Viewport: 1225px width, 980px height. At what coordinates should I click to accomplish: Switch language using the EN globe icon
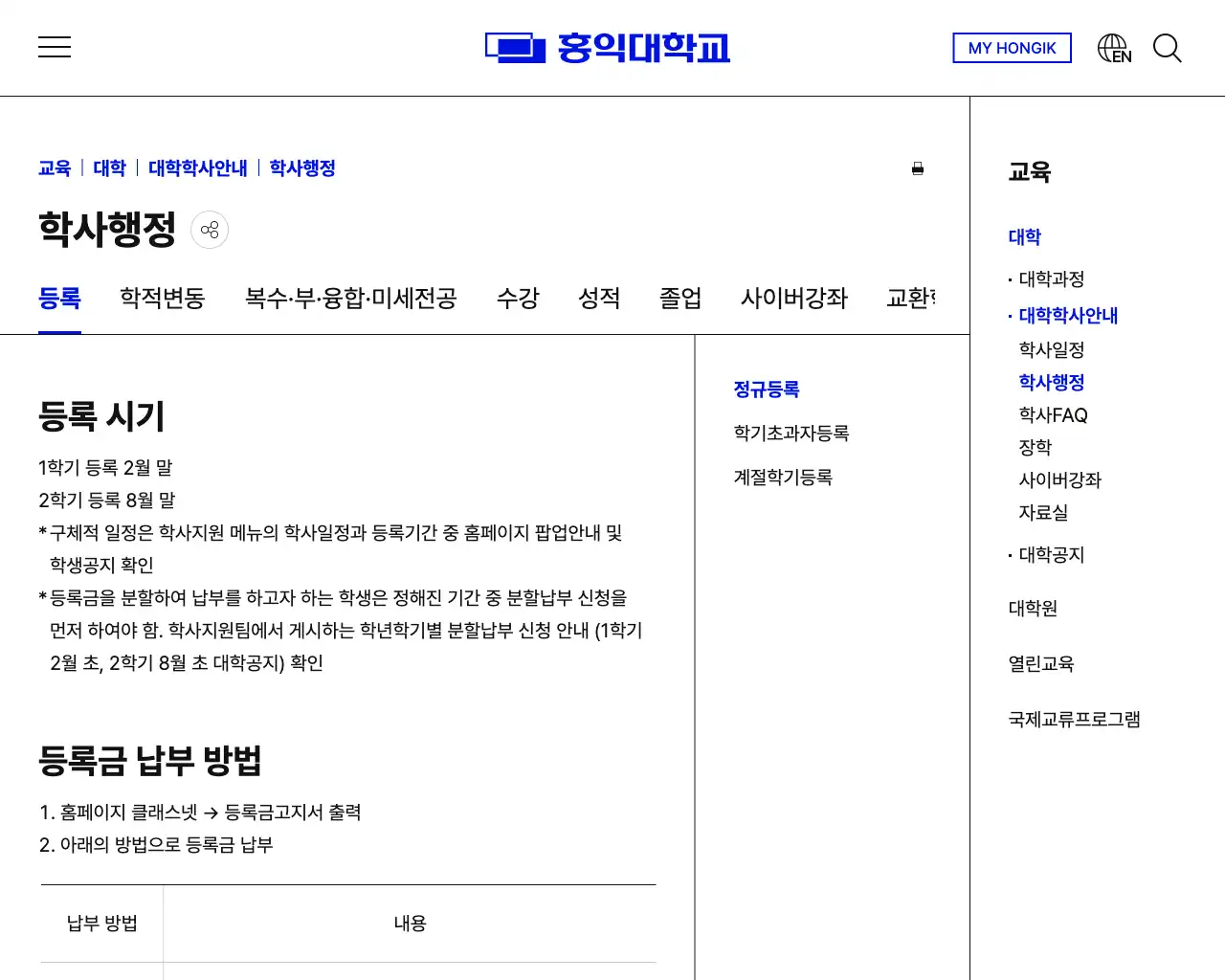(1113, 46)
